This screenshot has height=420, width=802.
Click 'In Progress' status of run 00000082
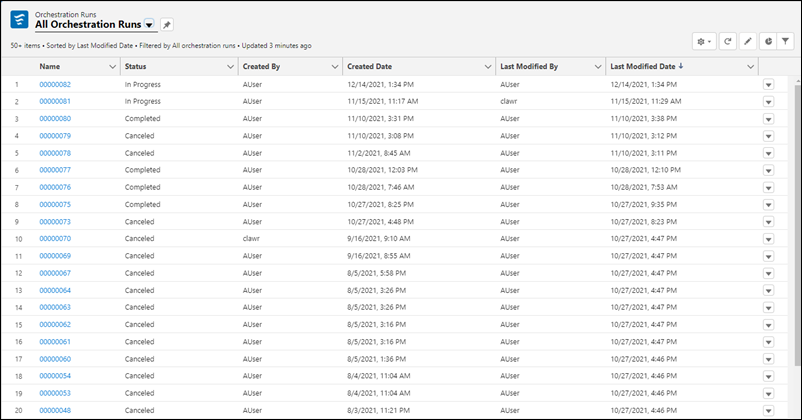point(143,84)
